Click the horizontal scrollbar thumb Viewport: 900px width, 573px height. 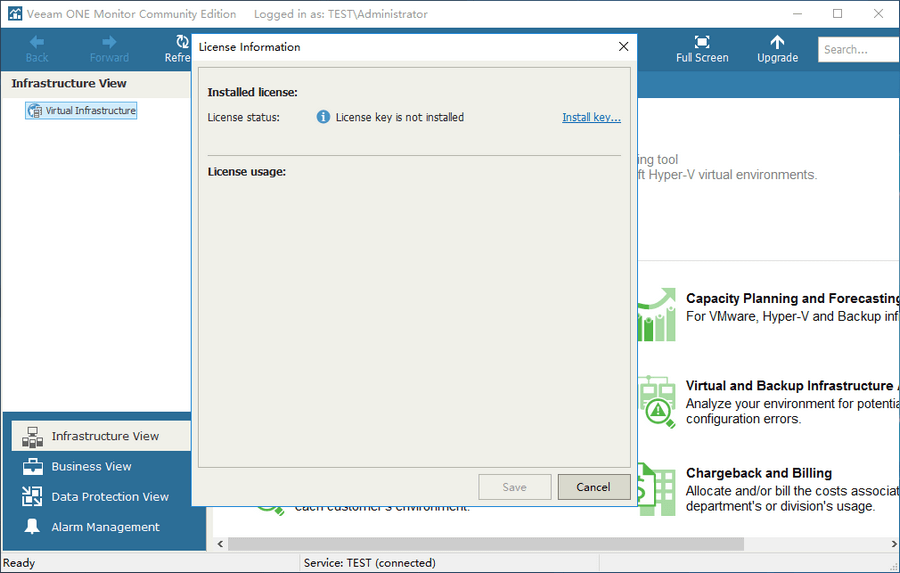click(486, 544)
